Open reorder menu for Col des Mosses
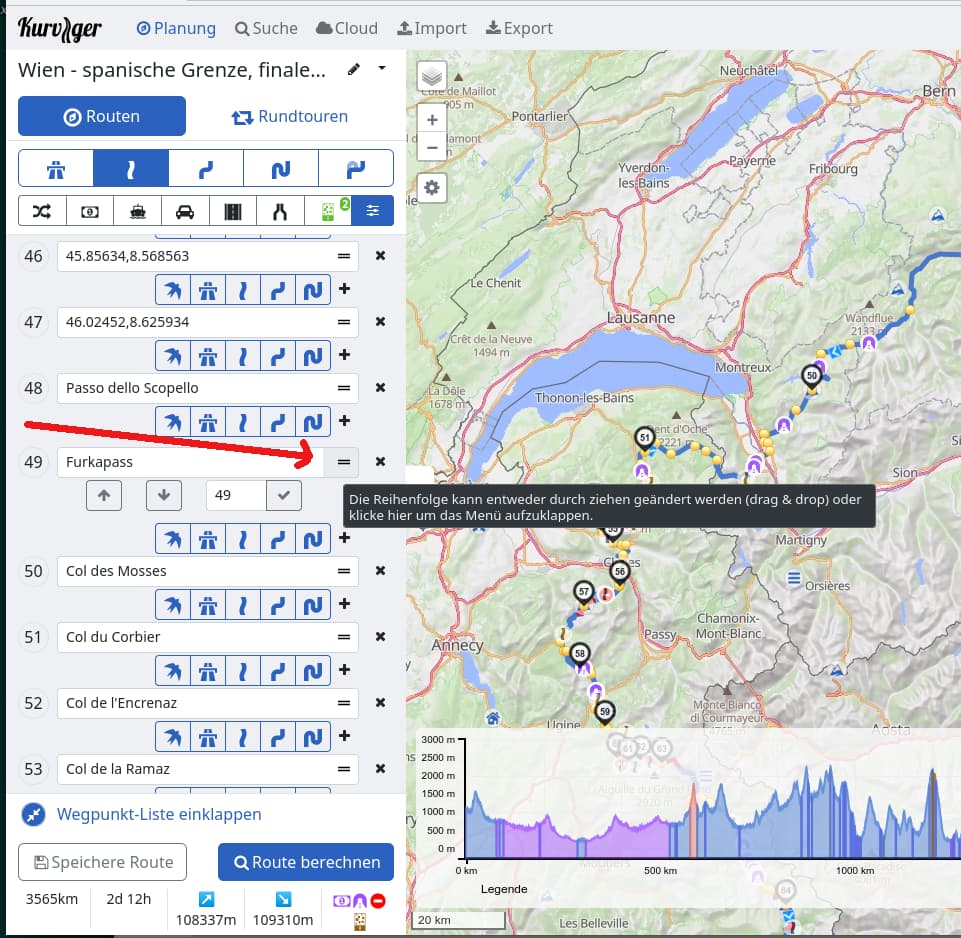 (344, 571)
